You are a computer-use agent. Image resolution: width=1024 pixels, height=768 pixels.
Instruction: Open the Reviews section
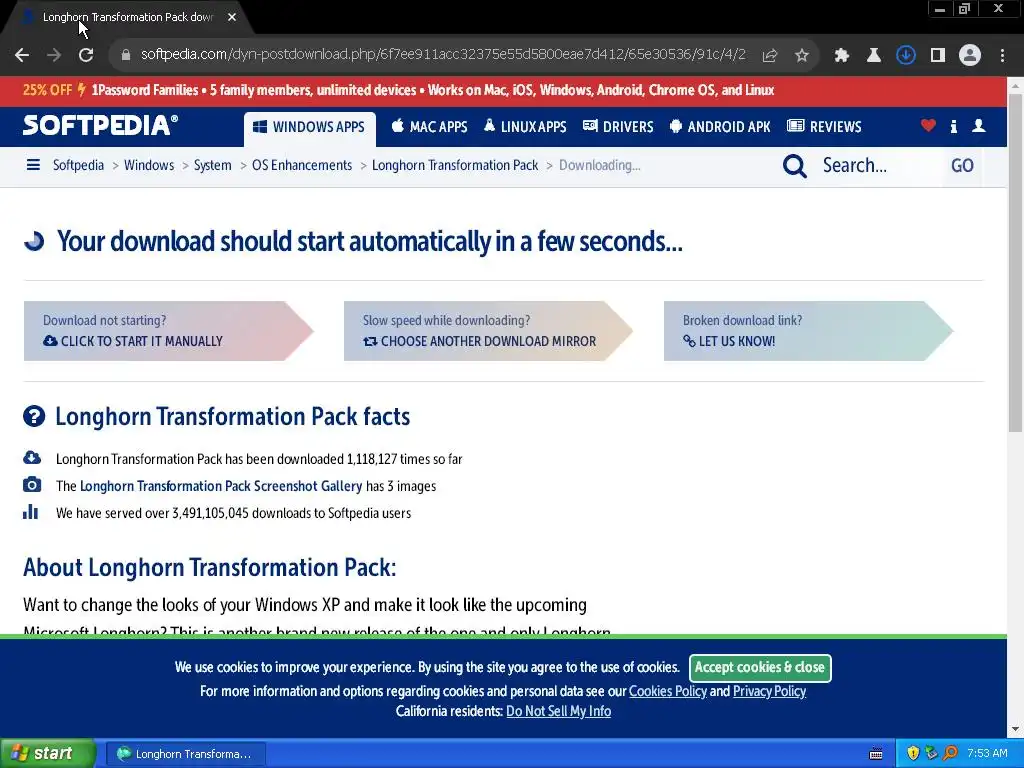tap(824, 127)
